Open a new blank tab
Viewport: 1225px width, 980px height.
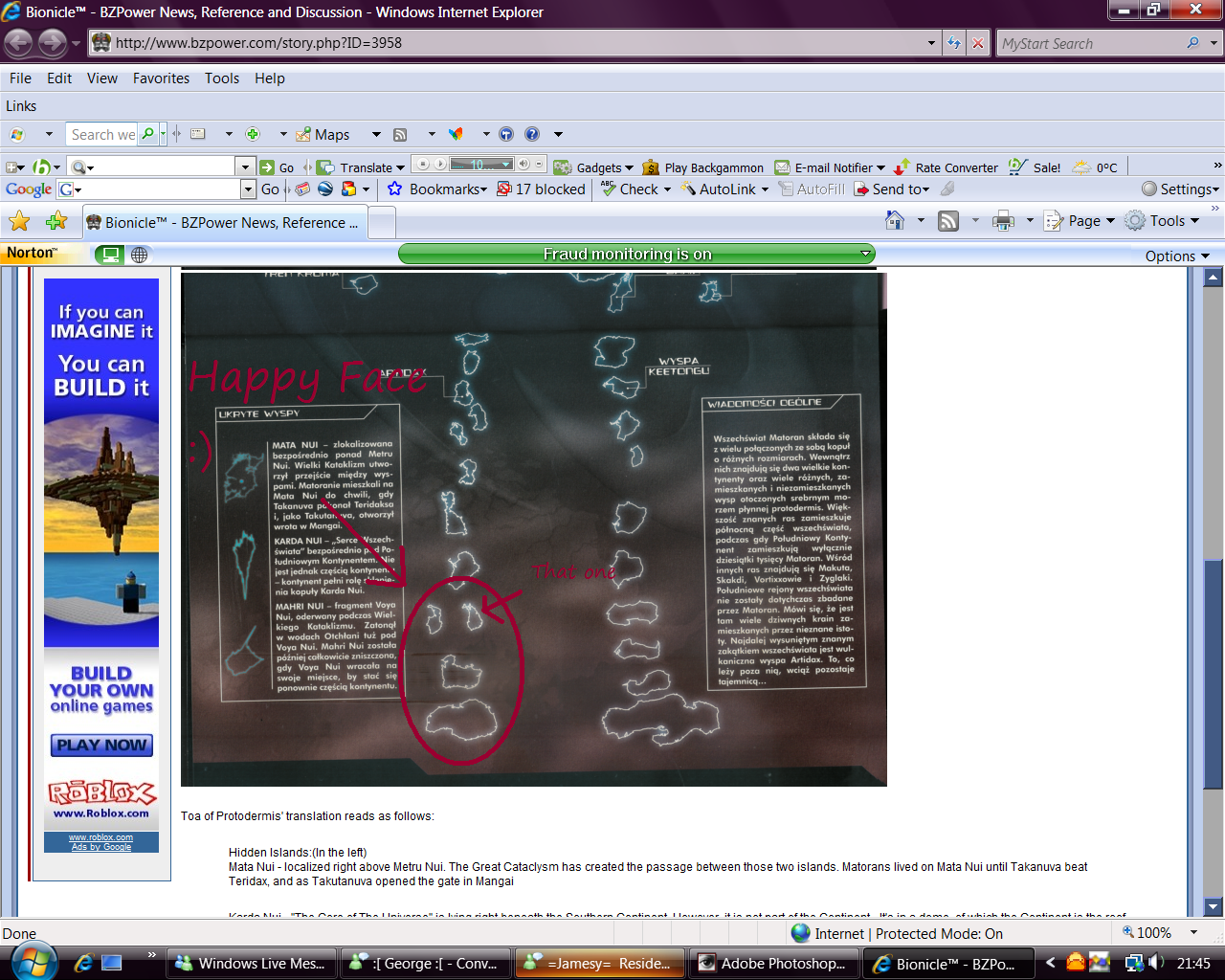tap(382, 223)
